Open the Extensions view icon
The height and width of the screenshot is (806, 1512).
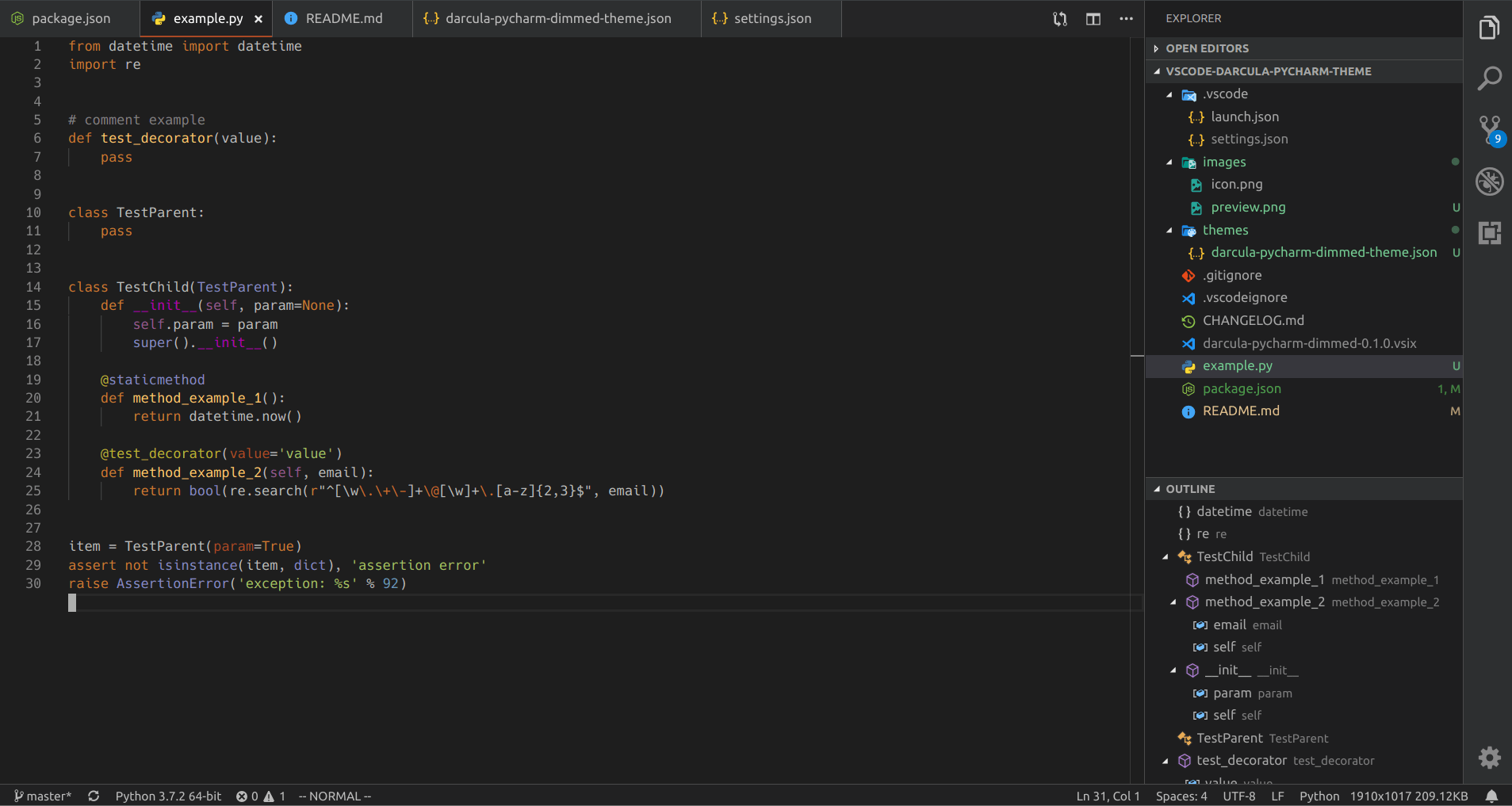click(x=1489, y=233)
